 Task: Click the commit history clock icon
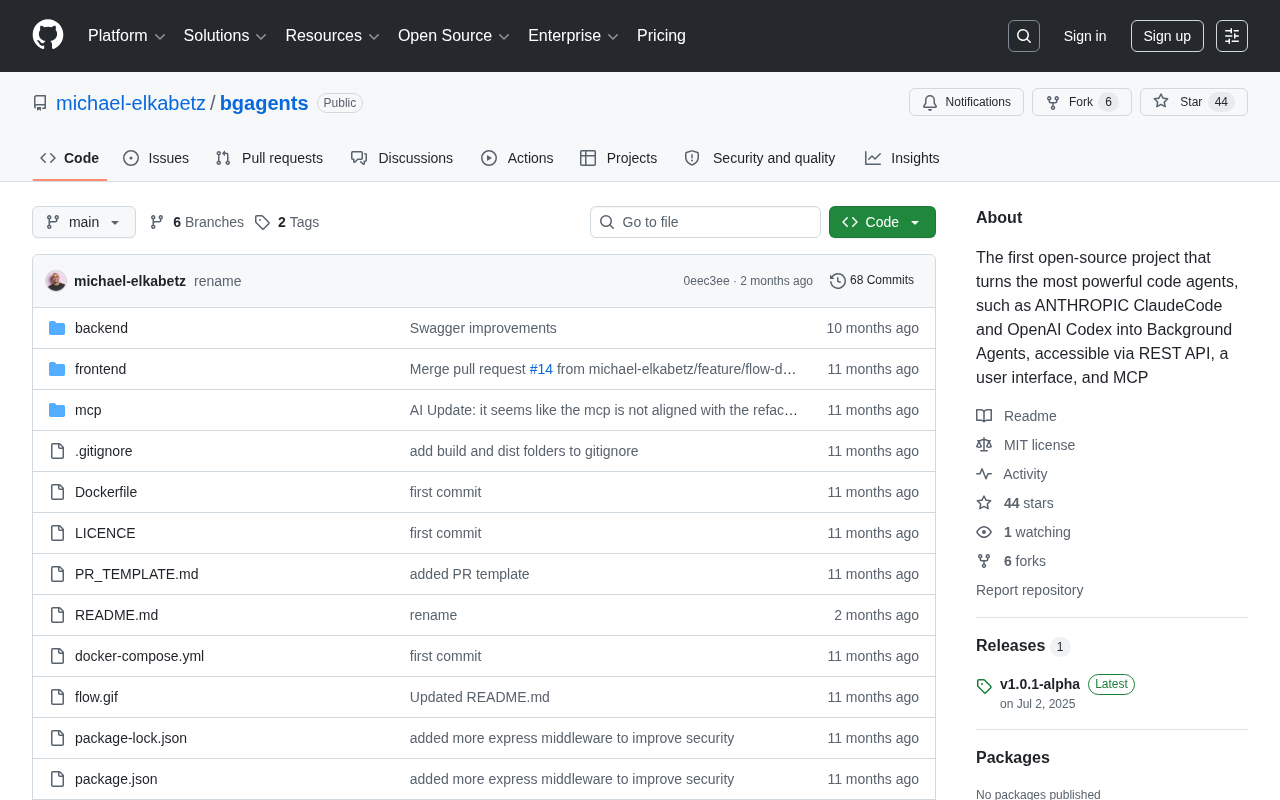click(838, 281)
